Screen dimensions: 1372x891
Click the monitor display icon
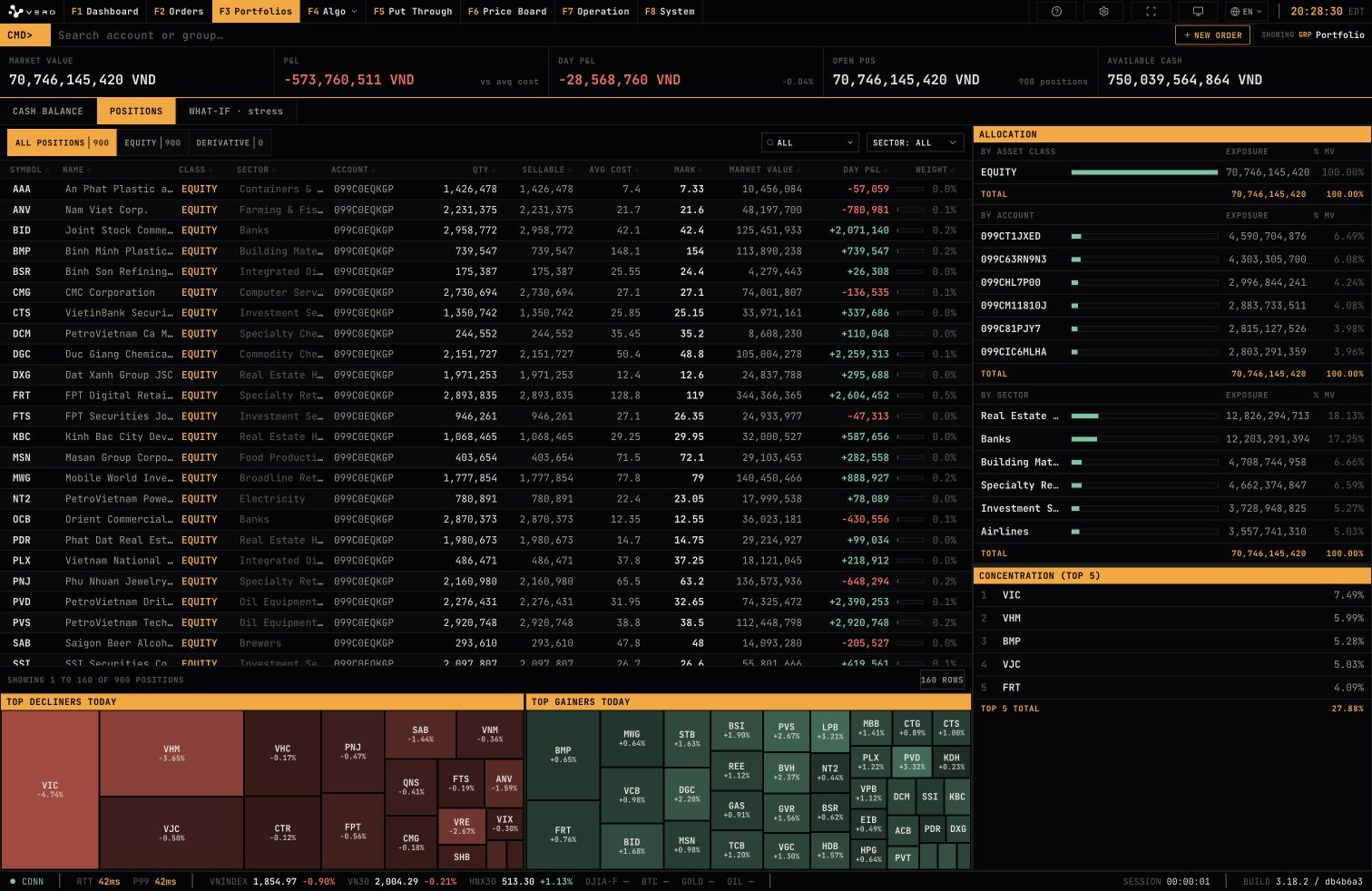pos(1198,12)
